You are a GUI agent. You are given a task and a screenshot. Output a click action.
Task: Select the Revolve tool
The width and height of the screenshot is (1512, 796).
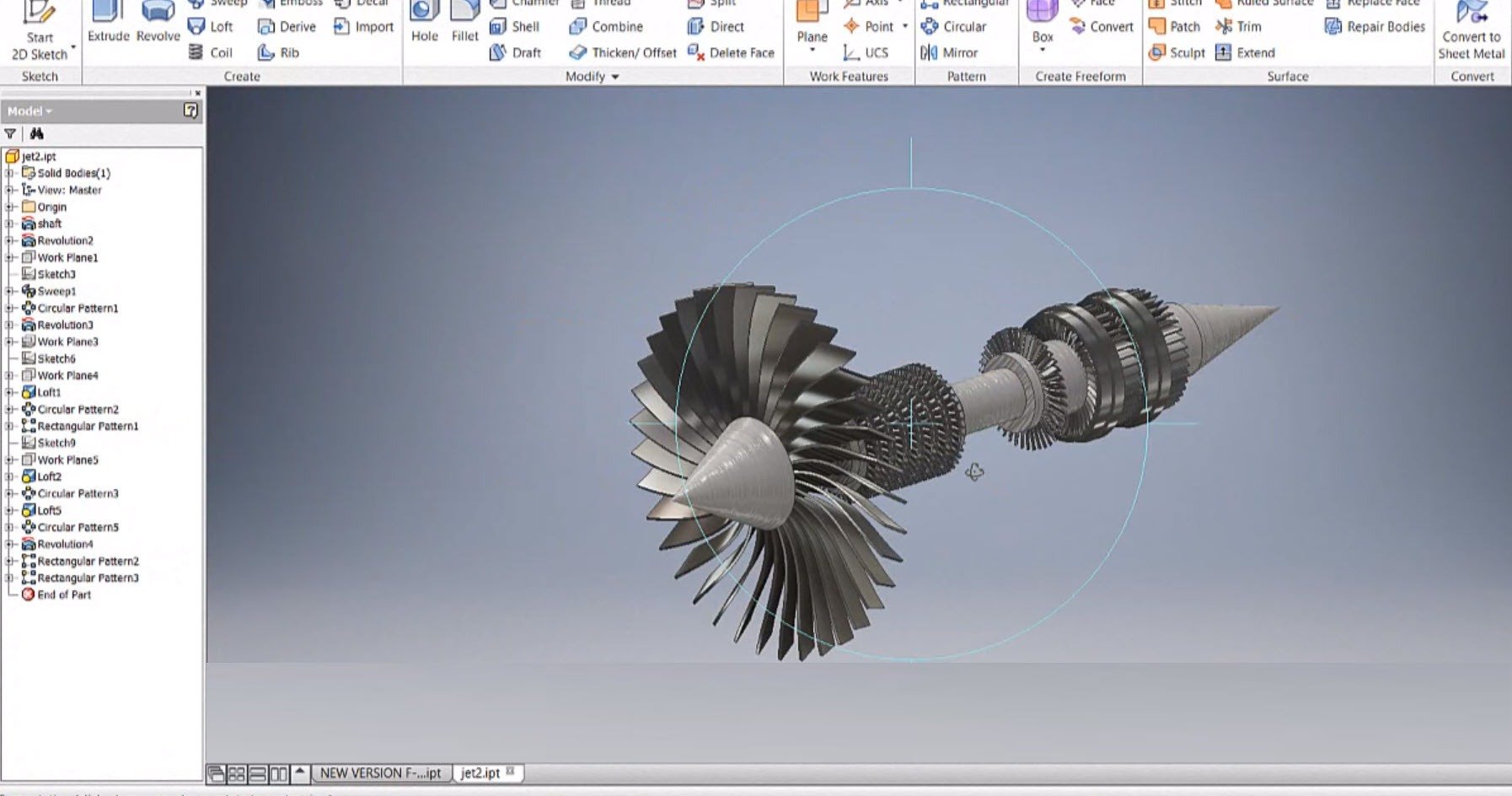coord(158,23)
